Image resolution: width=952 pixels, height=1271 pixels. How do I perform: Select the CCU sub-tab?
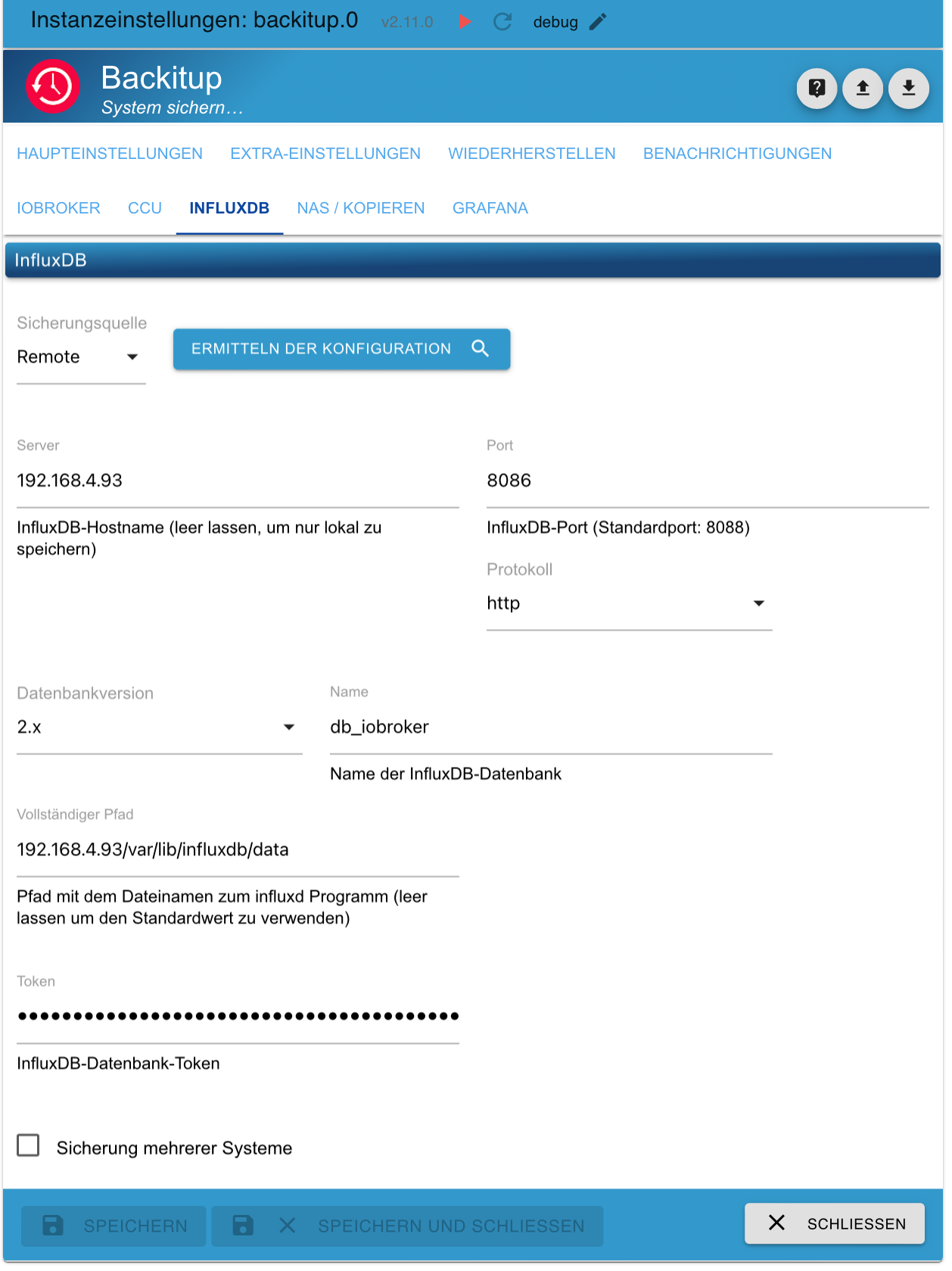click(145, 208)
